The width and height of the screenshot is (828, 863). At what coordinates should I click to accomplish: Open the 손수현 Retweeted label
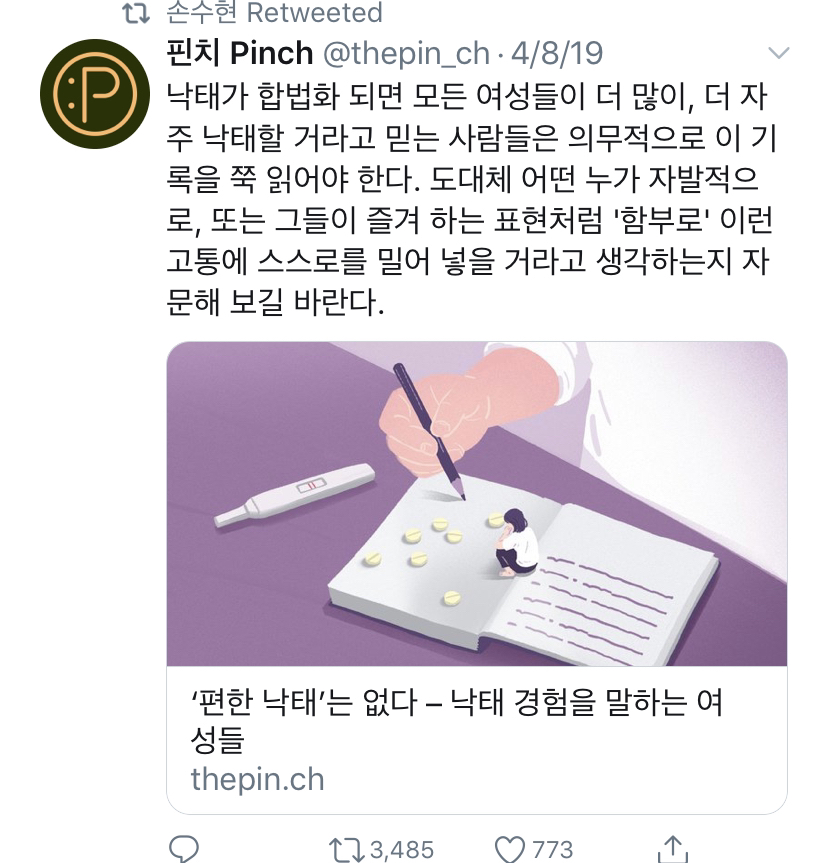pyautogui.click(x=274, y=13)
